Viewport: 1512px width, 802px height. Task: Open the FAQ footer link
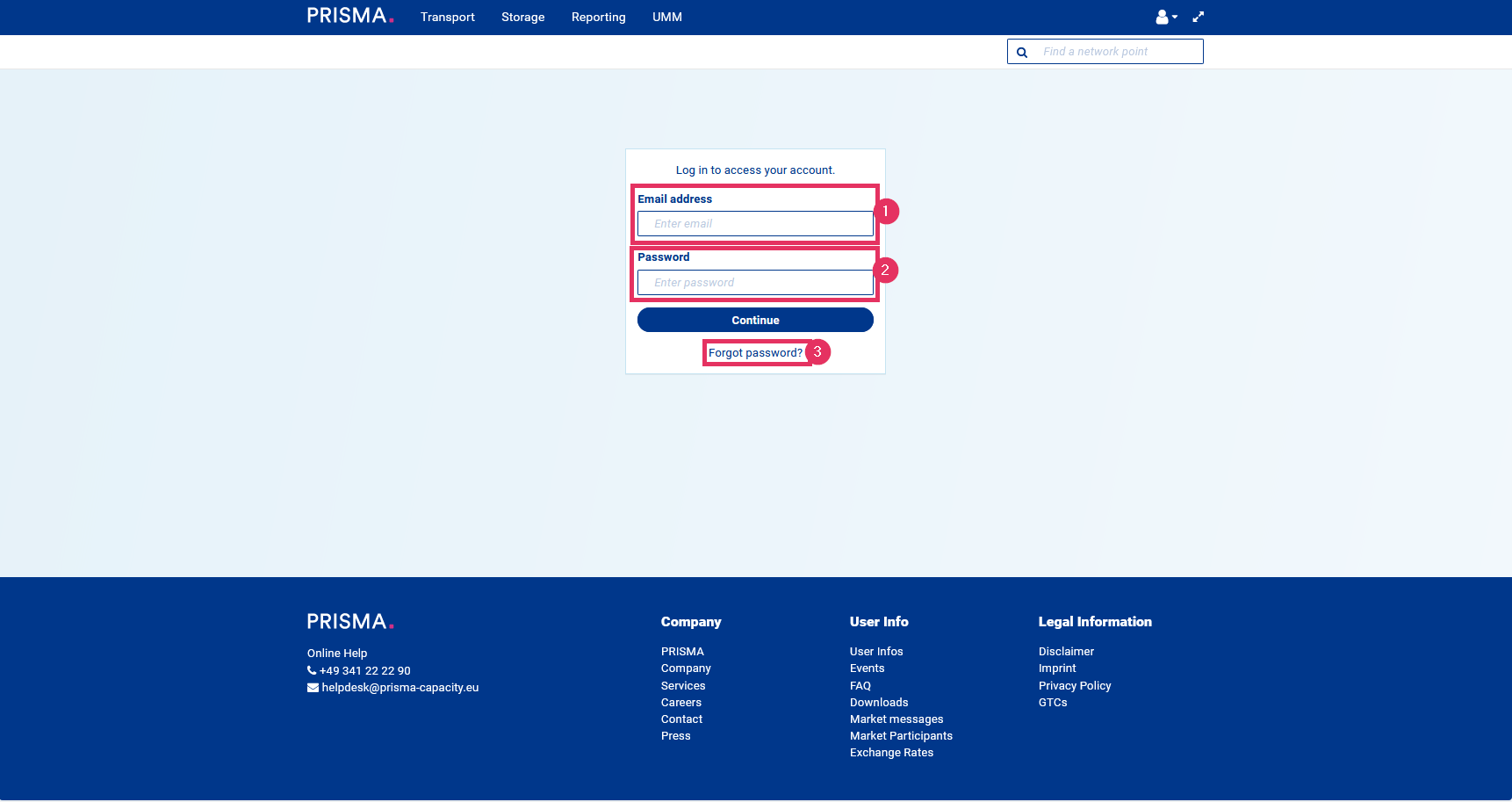(x=860, y=686)
